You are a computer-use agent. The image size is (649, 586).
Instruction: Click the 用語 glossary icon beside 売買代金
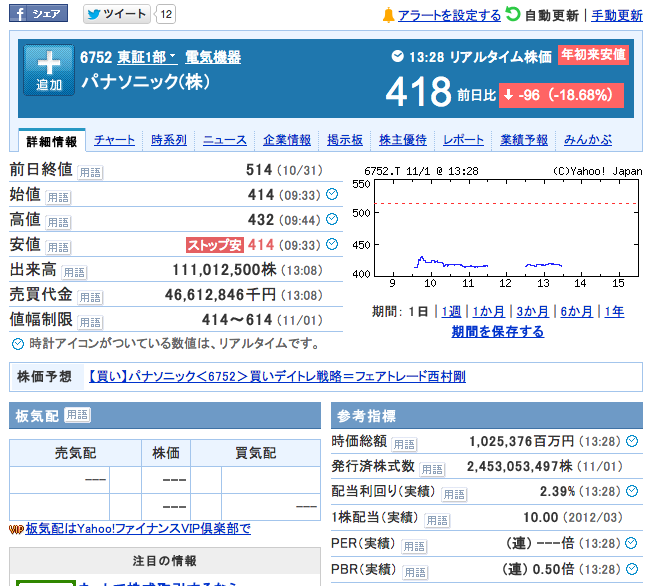click(x=90, y=298)
